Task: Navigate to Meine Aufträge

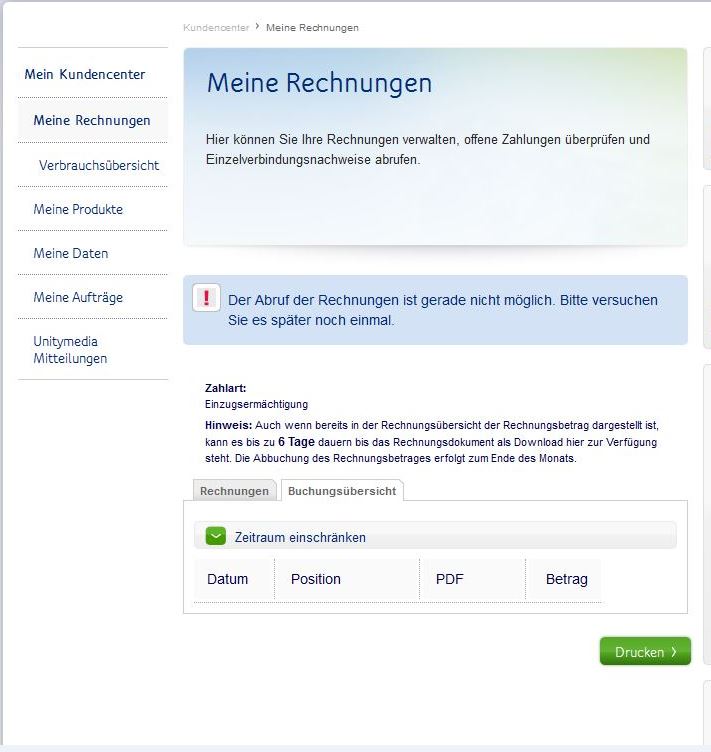Action: 78,297
